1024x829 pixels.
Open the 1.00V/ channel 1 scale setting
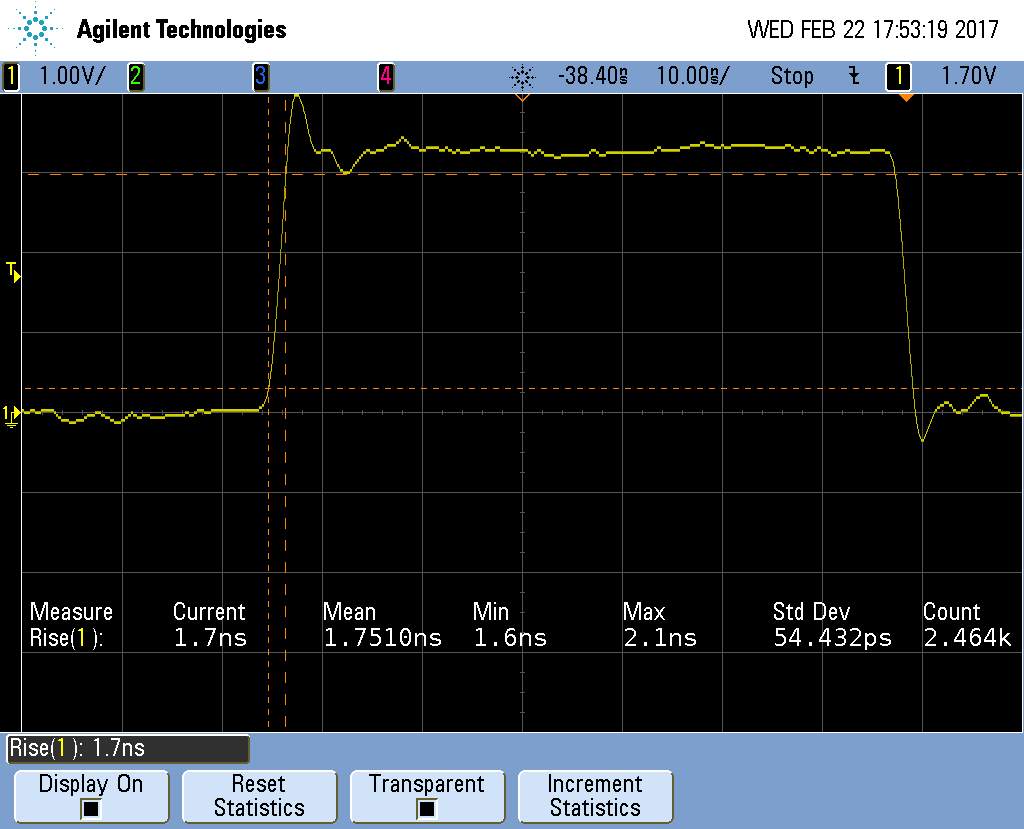pyautogui.click(x=71, y=76)
